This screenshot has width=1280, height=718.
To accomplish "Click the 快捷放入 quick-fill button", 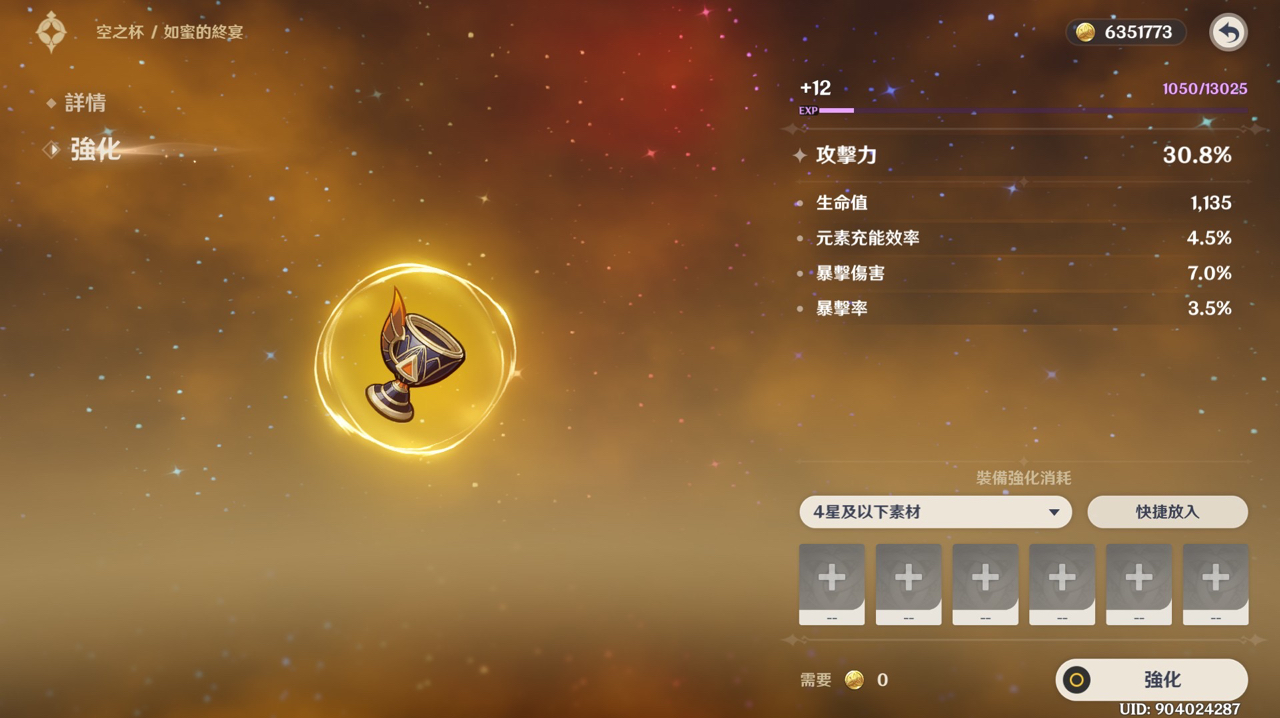I will point(1167,512).
